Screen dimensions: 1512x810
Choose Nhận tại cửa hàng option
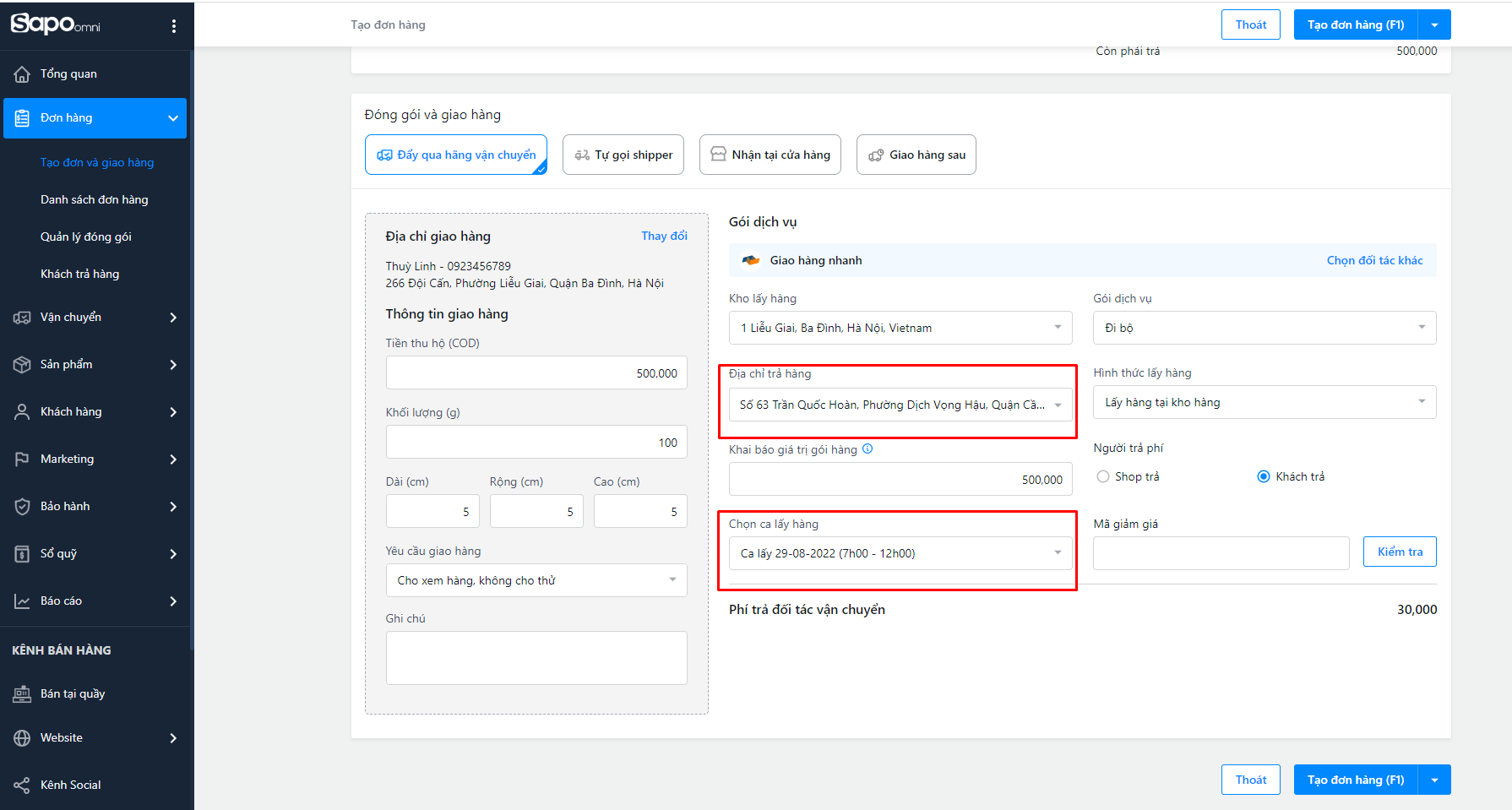pos(770,155)
